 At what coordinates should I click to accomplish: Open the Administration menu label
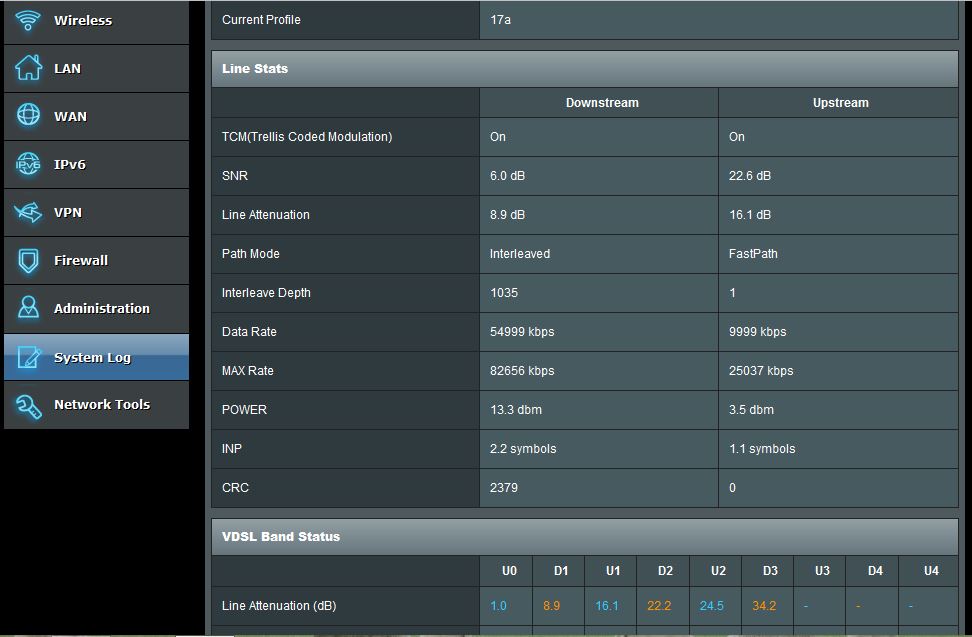tap(101, 308)
